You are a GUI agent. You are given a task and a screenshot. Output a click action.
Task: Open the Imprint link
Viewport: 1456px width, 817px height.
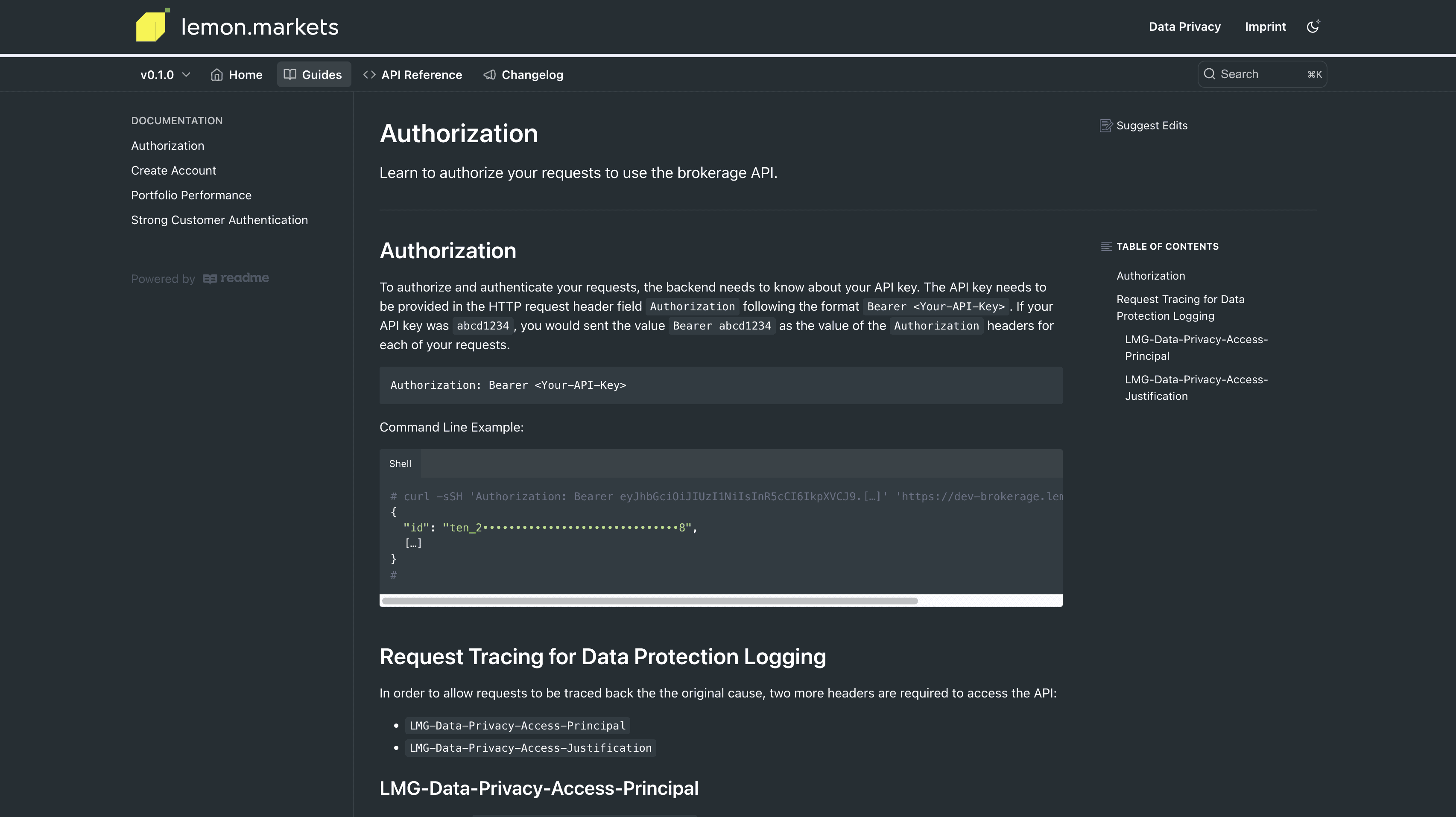pos(1265,26)
